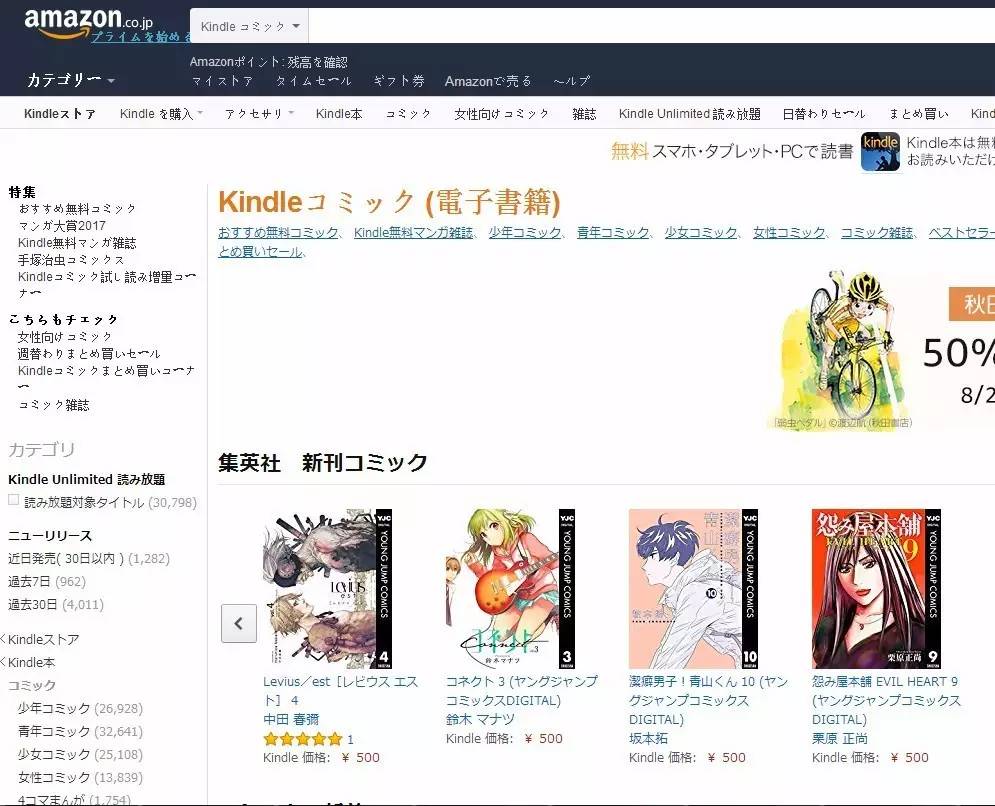Open the コネクト 3 cover thumbnail
The height and width of the screenshot is (806, 995).
click(510, 588)
